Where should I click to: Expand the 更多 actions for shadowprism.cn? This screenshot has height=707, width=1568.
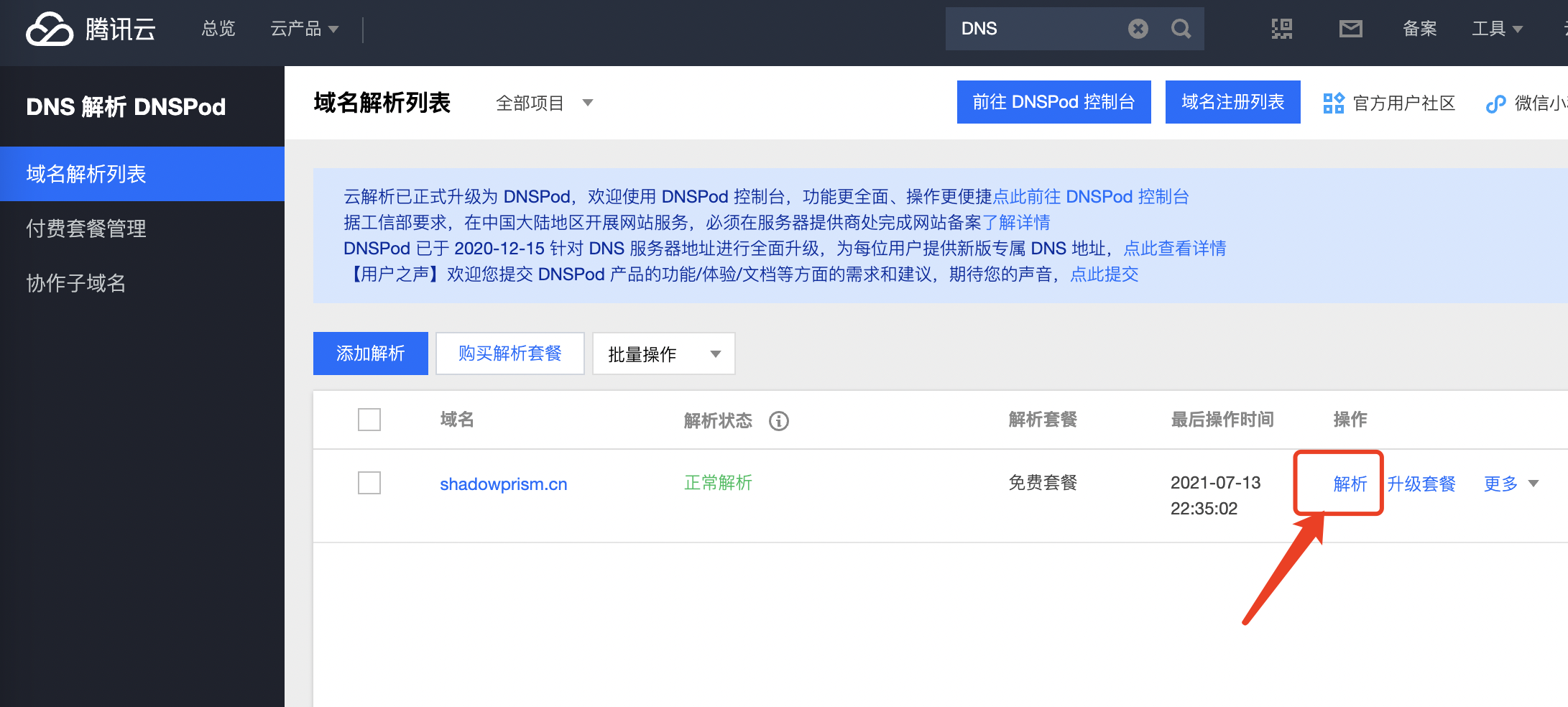[1511, 484]
